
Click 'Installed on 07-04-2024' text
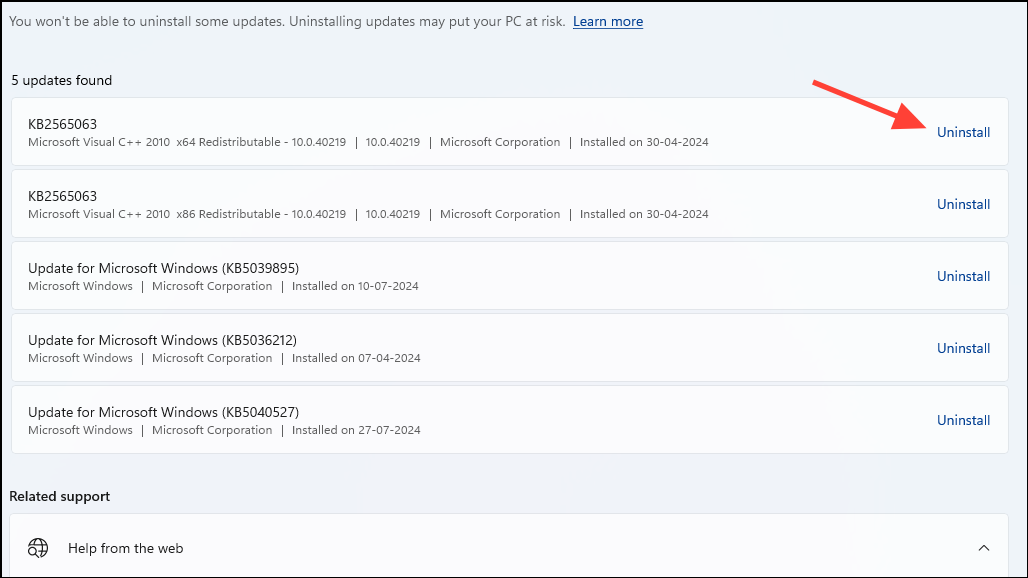click(x=356, y=358)
